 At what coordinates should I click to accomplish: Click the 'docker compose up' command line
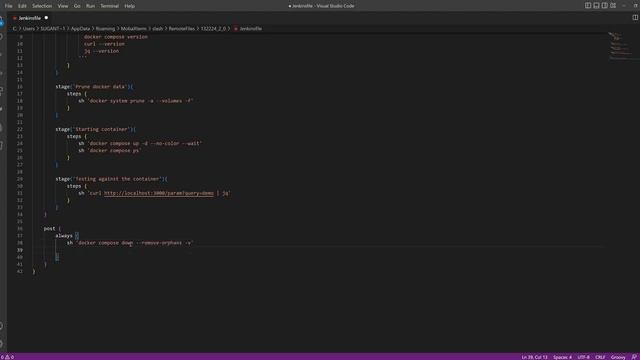click(140, 143)
